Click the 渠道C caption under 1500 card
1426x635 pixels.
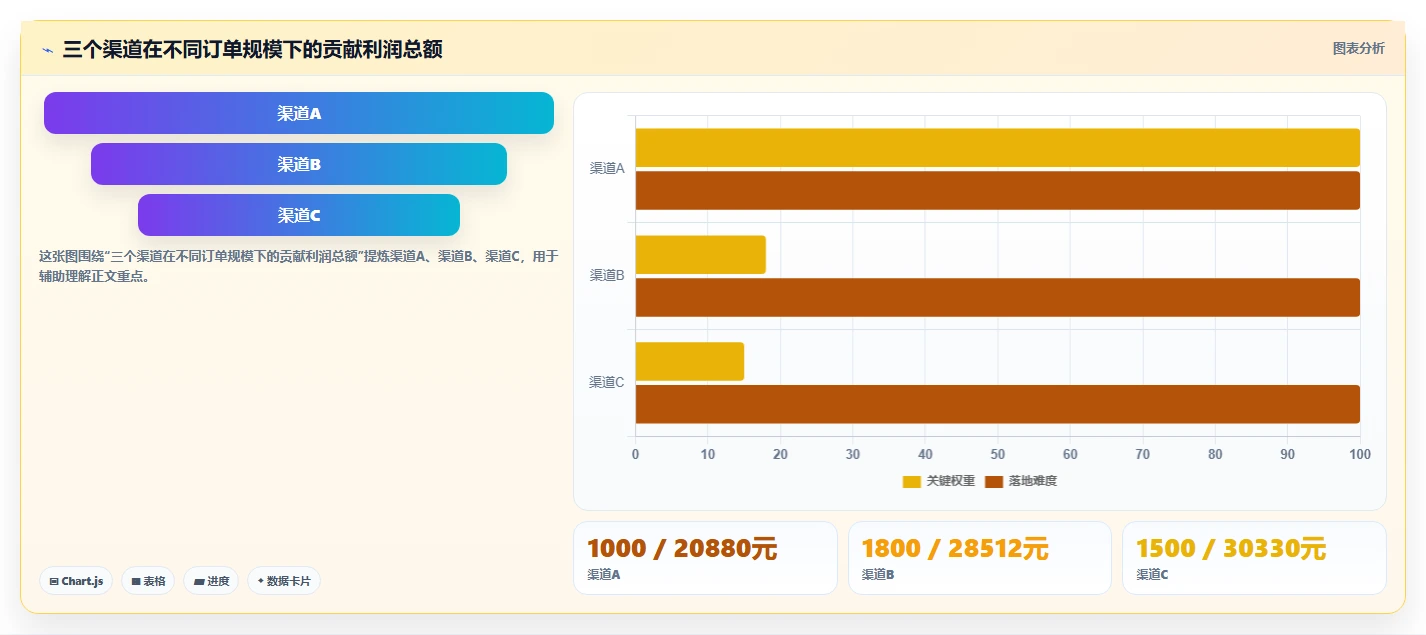[x=1152, y=575]
